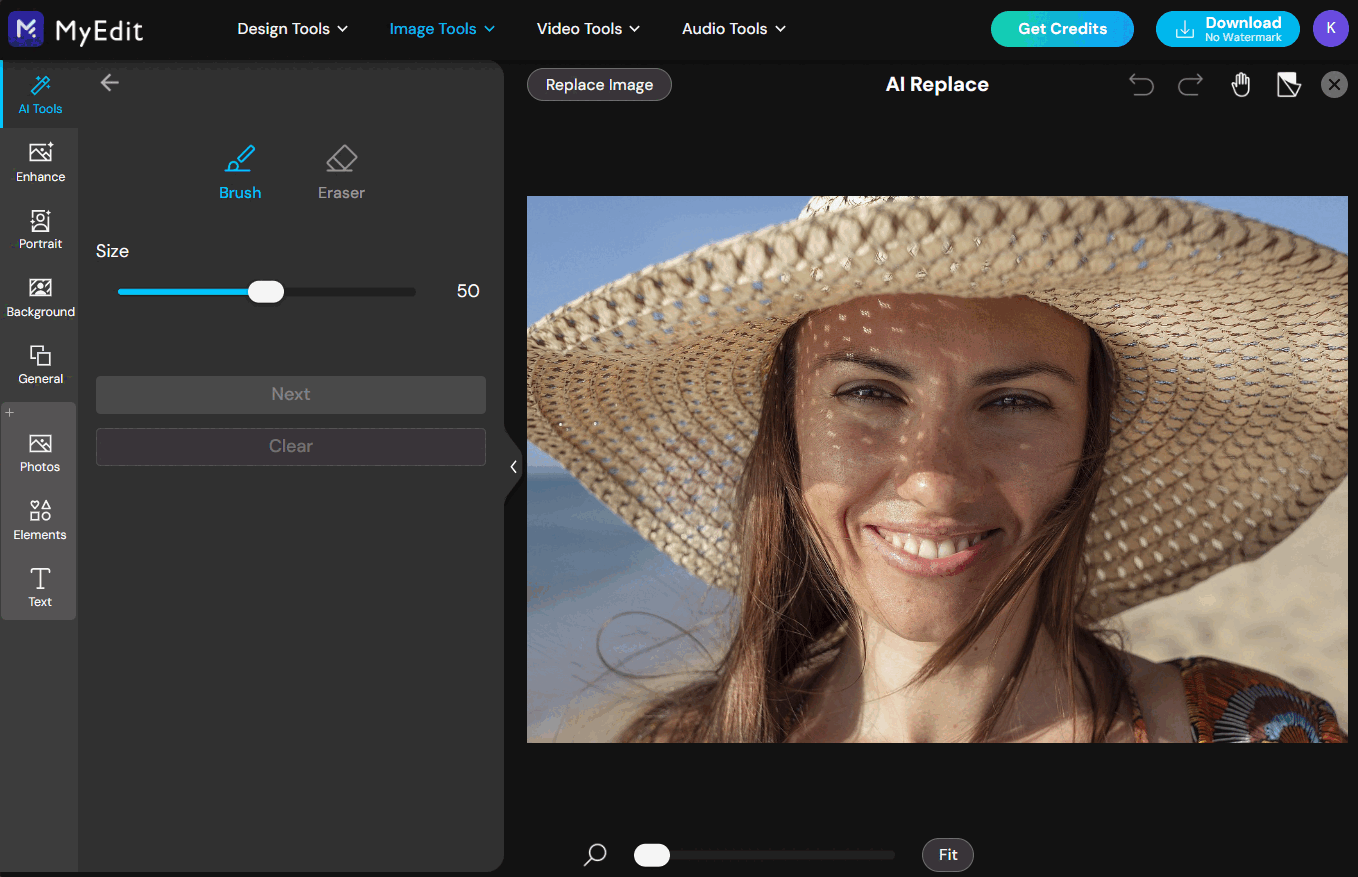Expand the Design Tools menu
Viewport: 1358px width, 877px height.
point(292,29)
